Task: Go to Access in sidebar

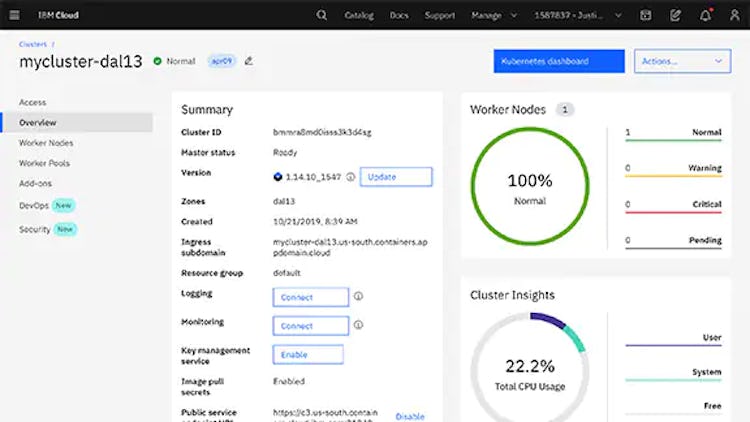Action: (x=33, y=102)
